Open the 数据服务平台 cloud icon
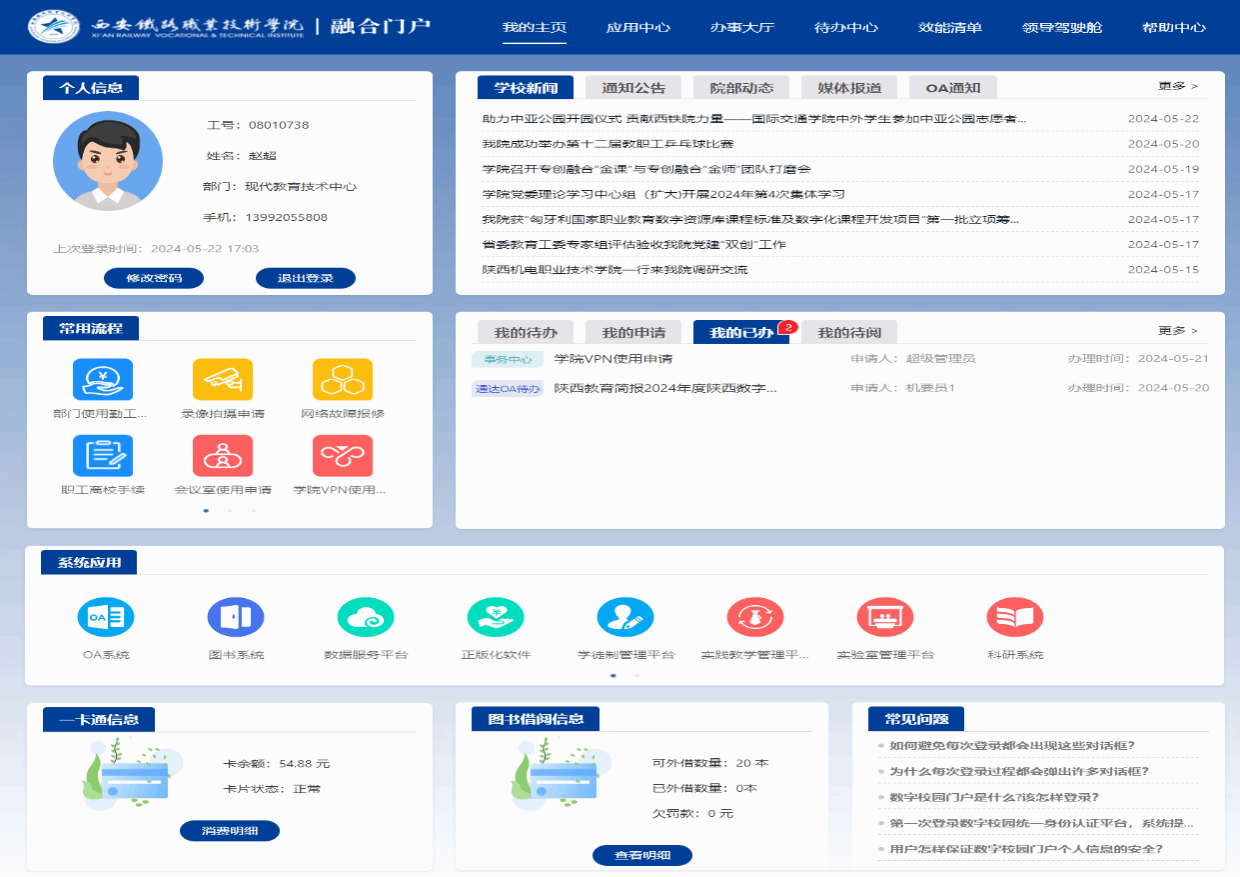This screenshot has height=877, width=1240. coord(366,617)
